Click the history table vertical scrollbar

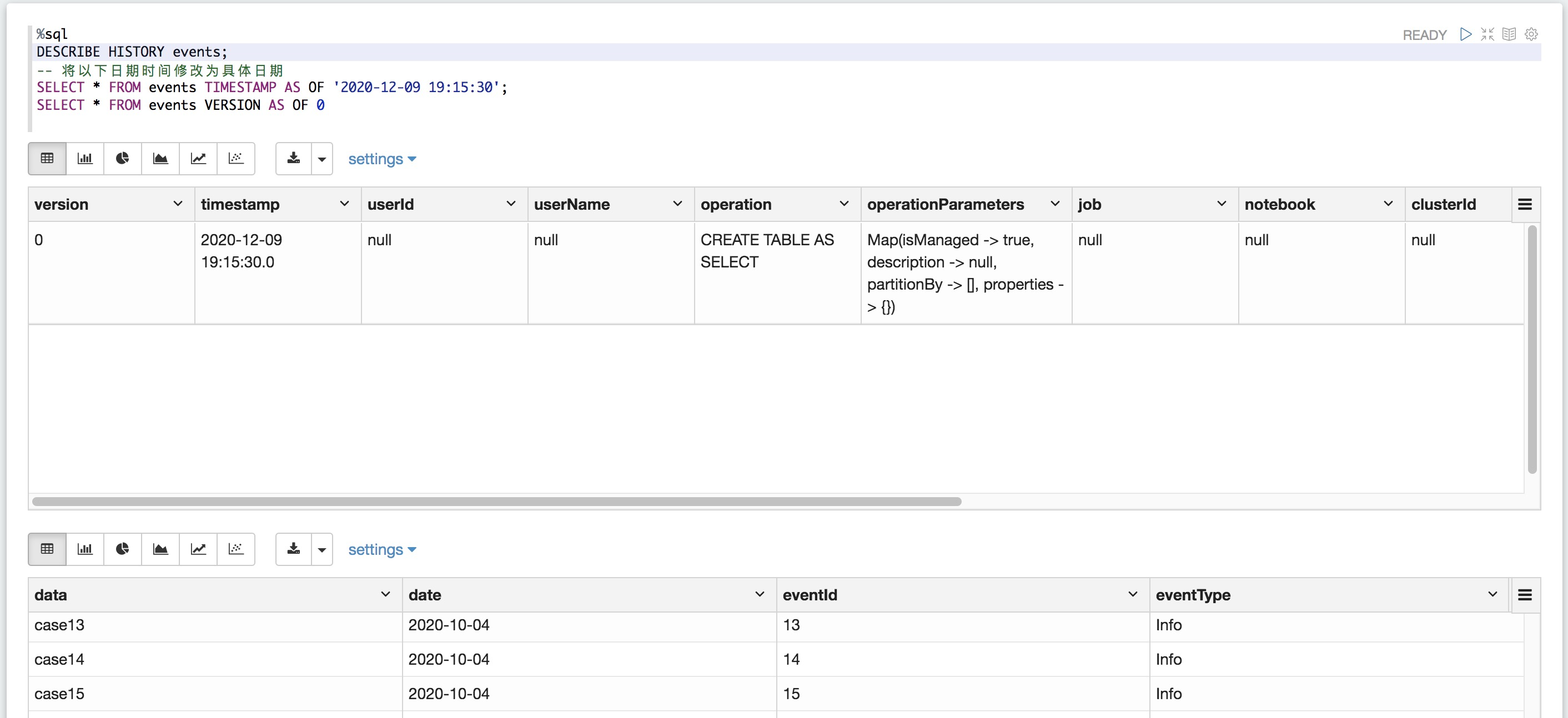click(1532, 349)
